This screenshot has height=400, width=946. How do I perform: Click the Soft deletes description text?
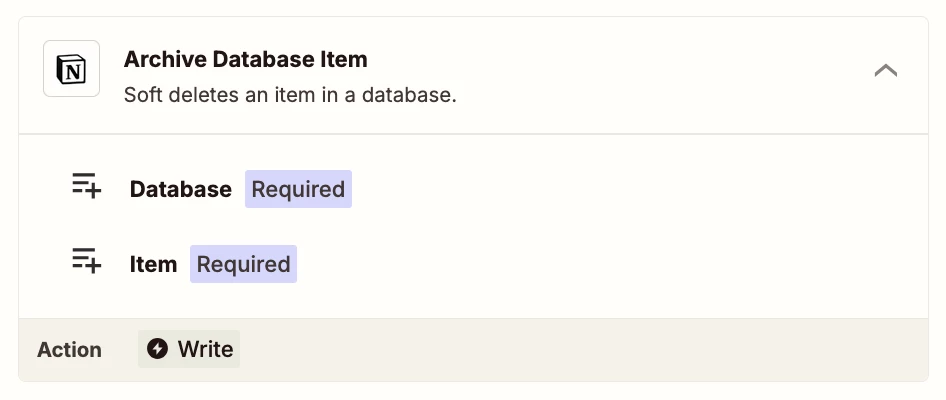(x=290, y=95)
